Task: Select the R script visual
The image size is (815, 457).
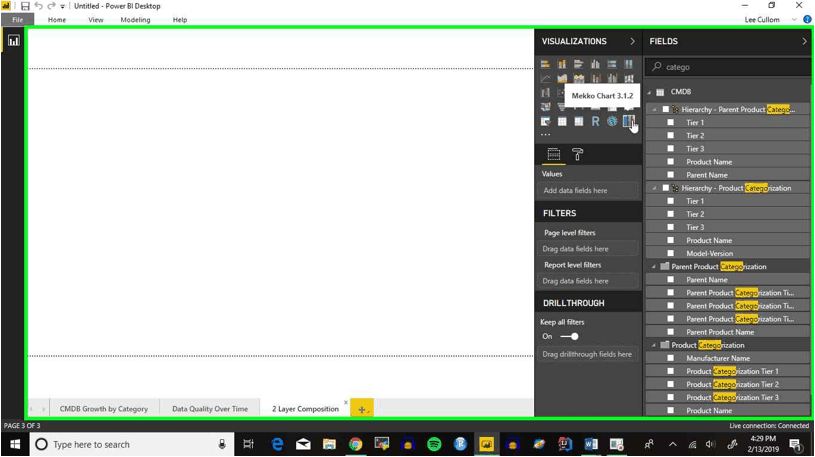Action: click(595, 122)
